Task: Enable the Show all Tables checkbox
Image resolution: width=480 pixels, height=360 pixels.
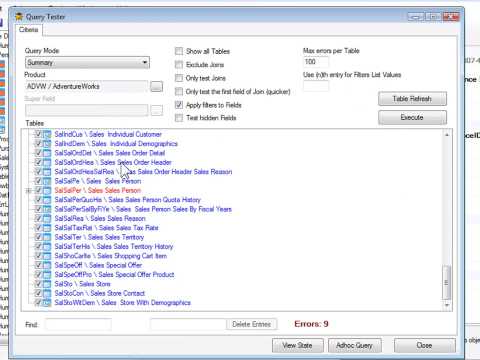Action: coord(179,51)
